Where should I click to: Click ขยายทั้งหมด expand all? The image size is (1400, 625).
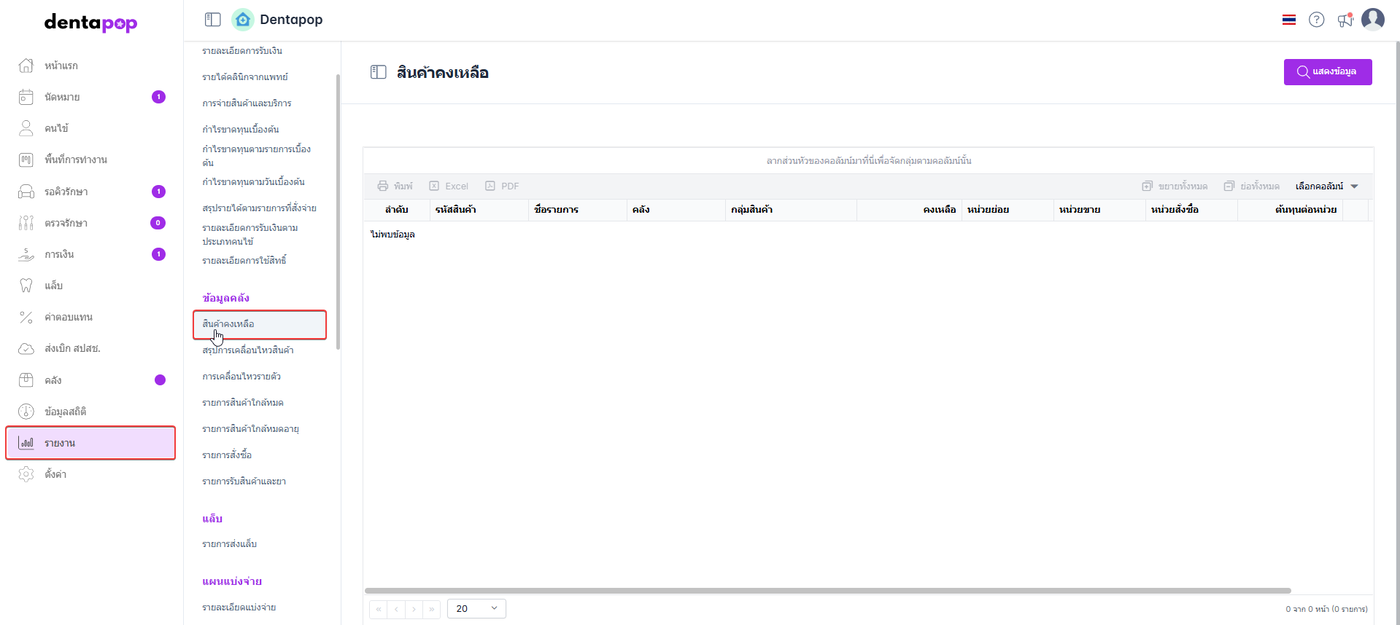coord(1174,186)
